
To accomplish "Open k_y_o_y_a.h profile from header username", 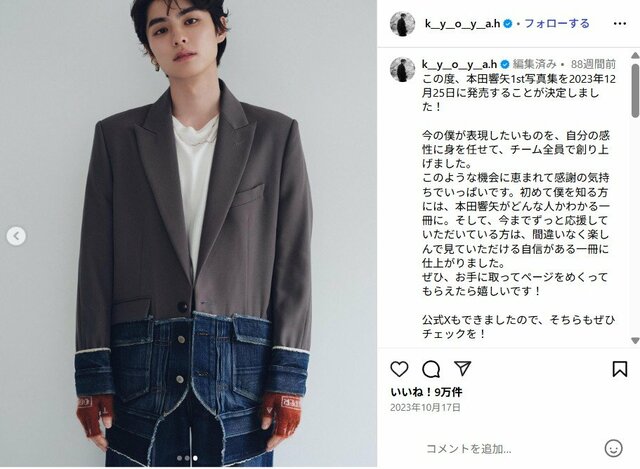I will click(x=462, y=24).
